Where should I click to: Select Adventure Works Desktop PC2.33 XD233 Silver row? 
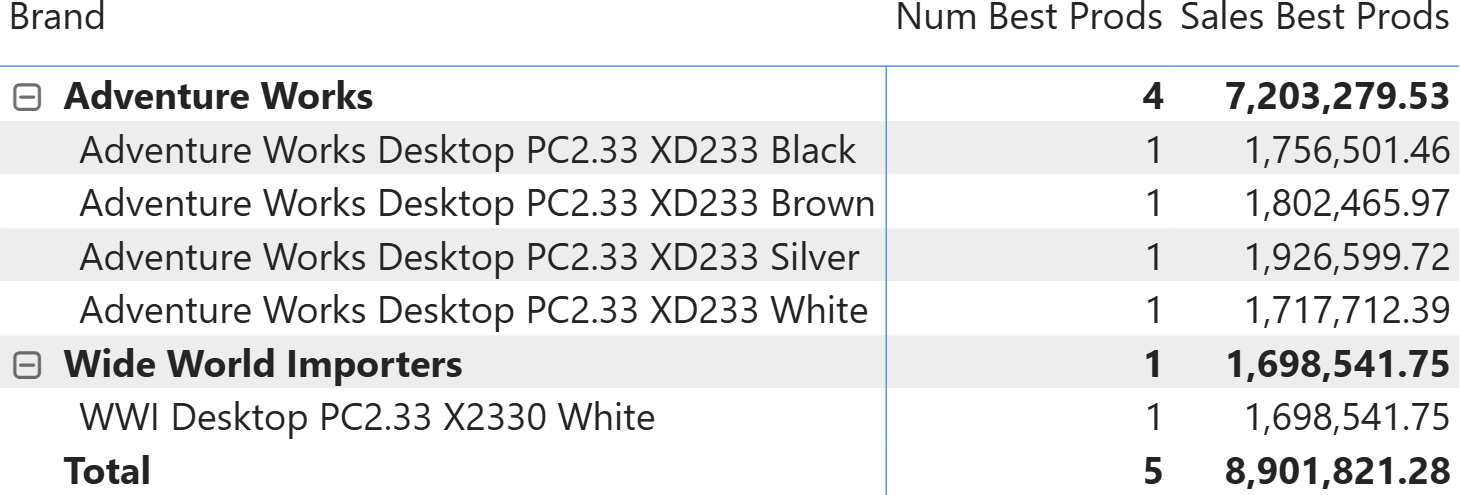[x=469, y=257]
